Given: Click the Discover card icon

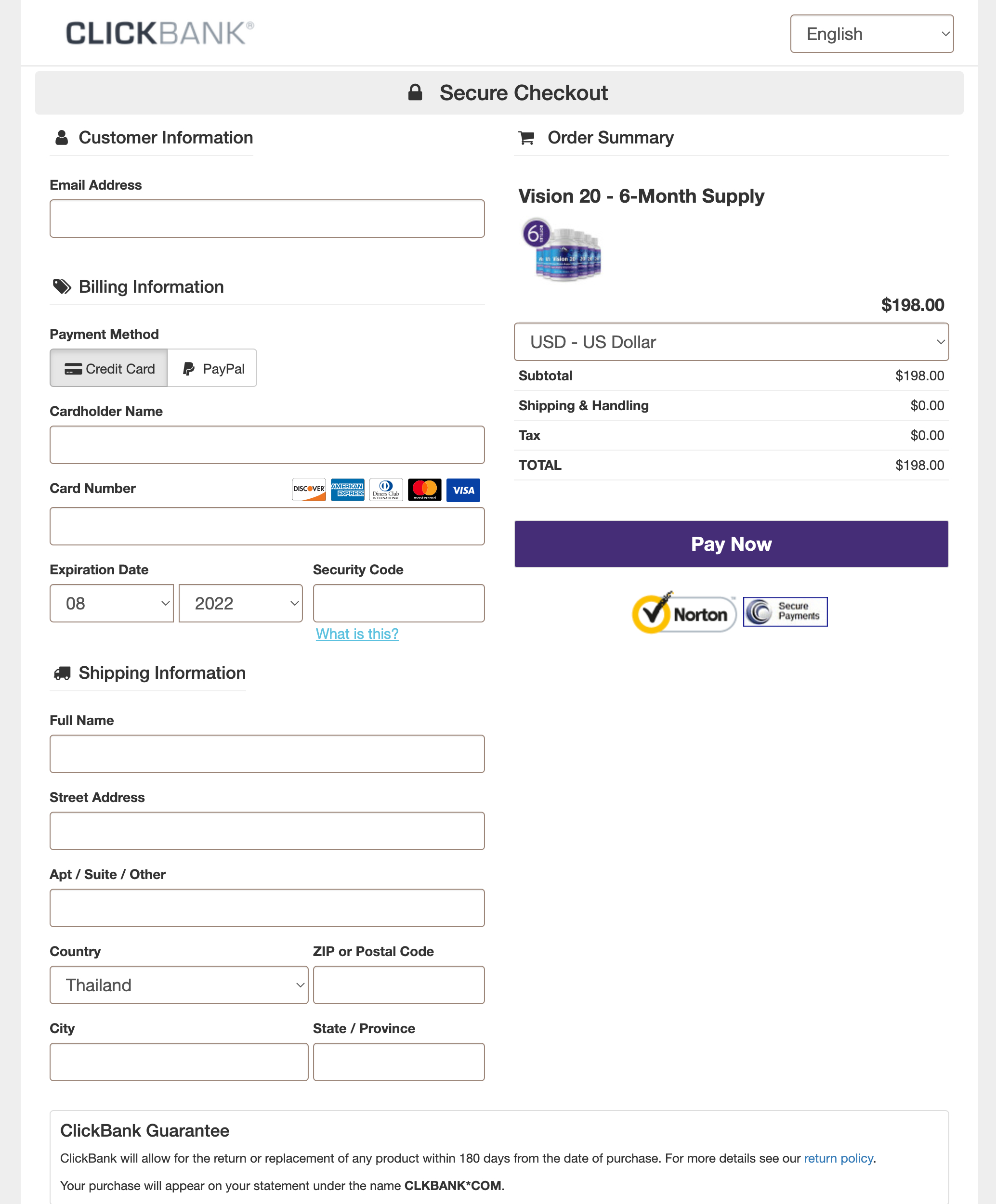Looking at the screenshot, I should click(308, 489).
